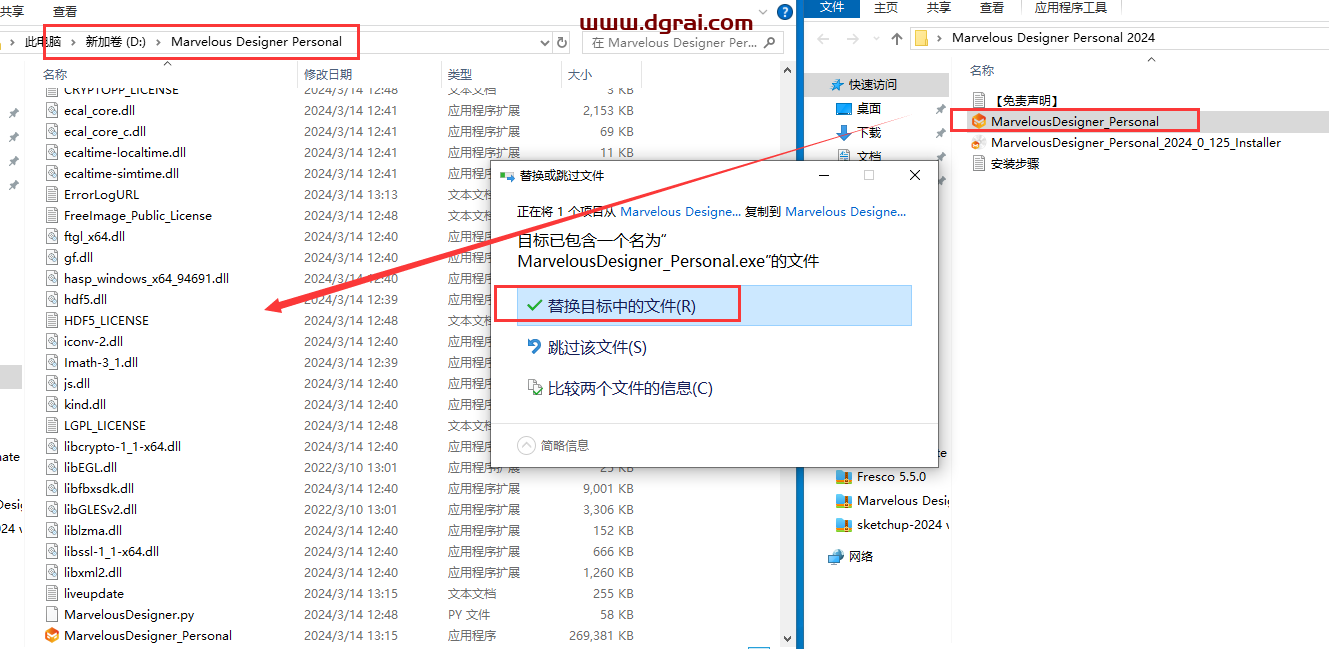Select the libEGL.dll file icon

52,468
